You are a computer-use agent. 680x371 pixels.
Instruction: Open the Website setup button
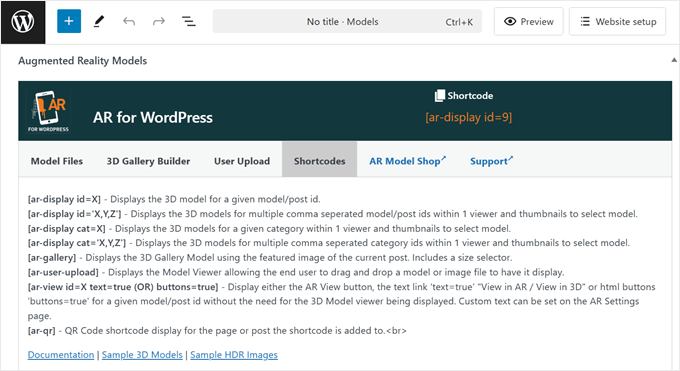(618, 21)
